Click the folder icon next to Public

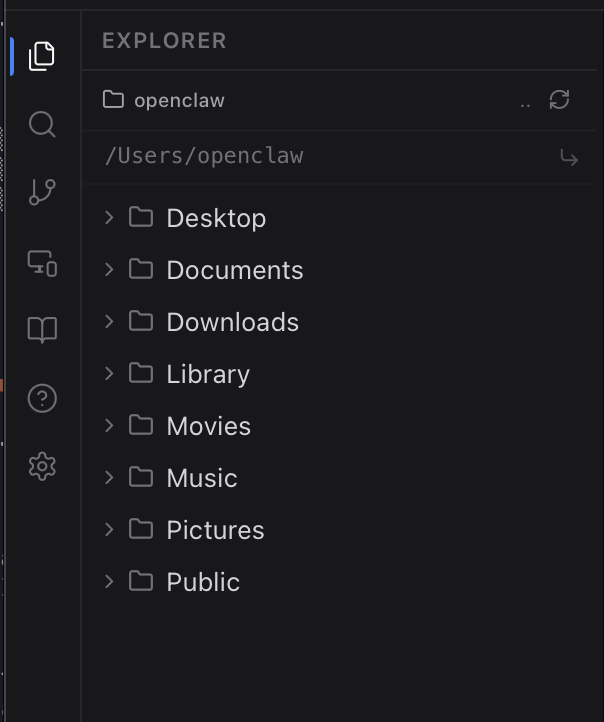[x=141, y=581]
